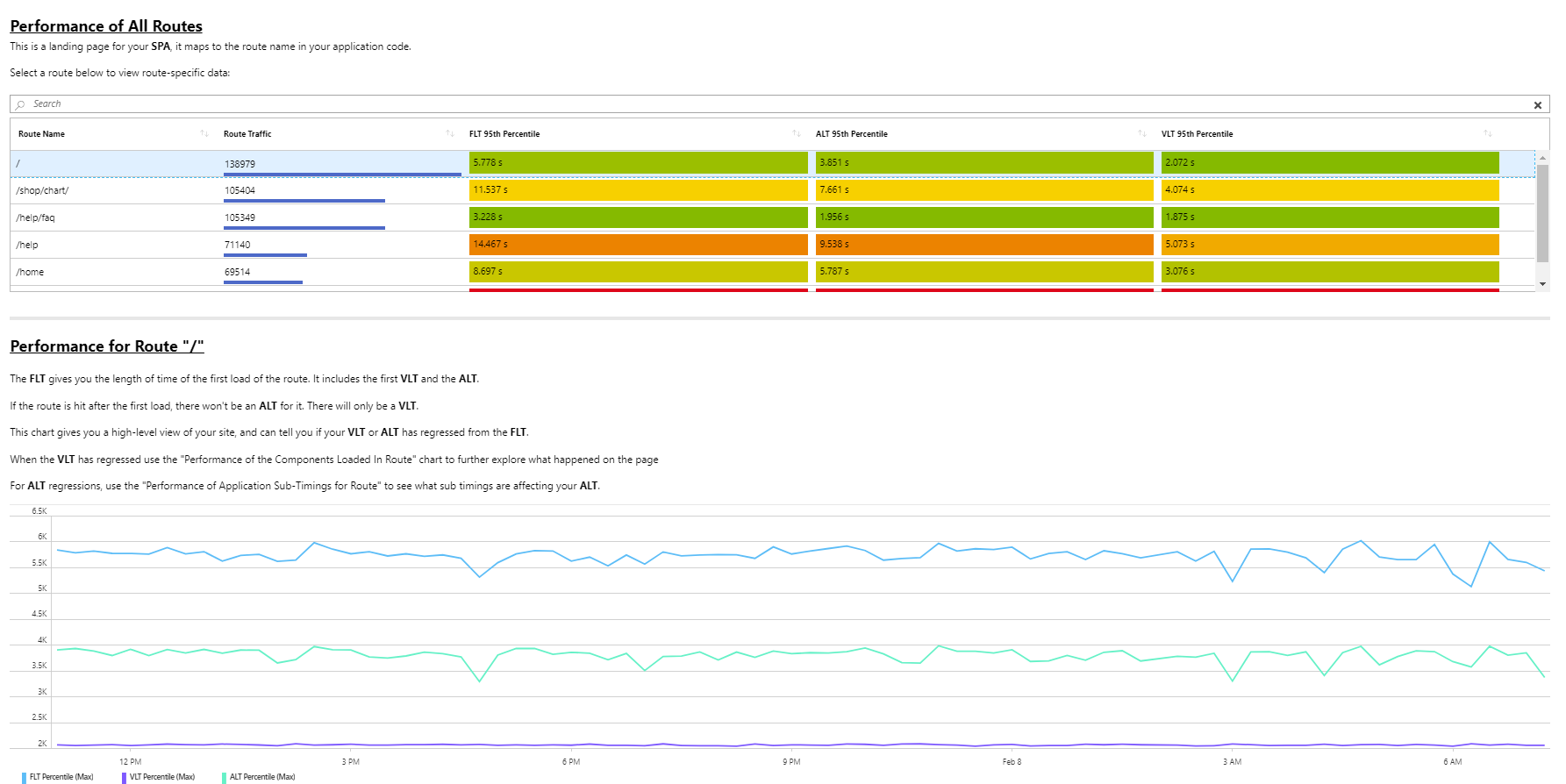Select the /shop/chart/ route
Viewport: 1566px width, 784px height.
tap(772, 190)
